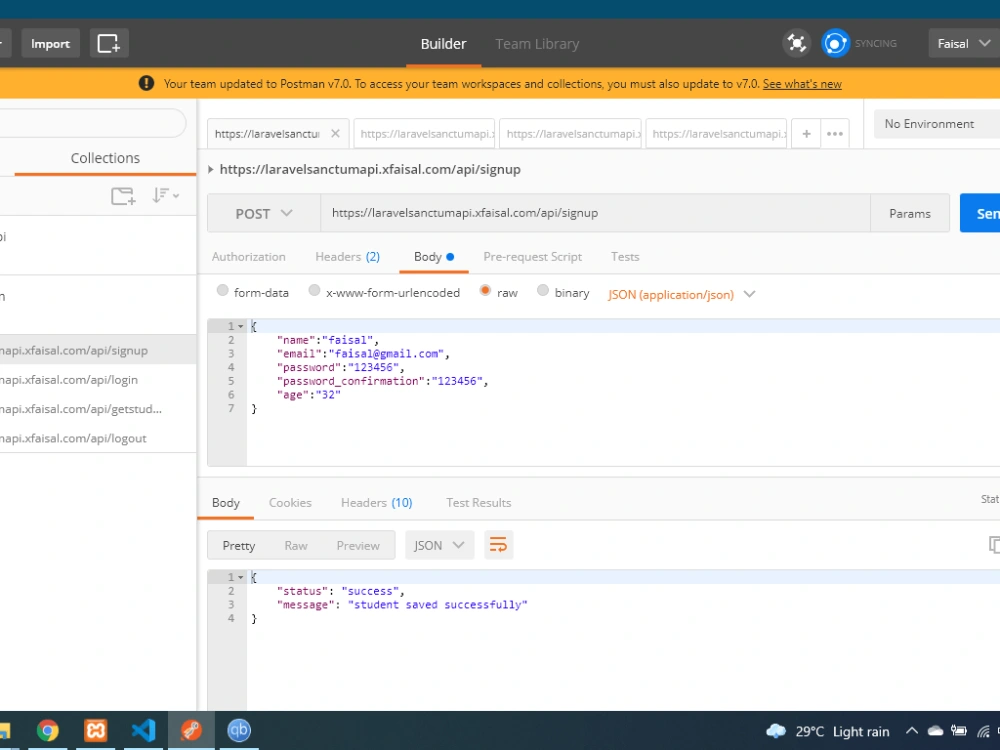Select the Raw response view

coord(296,545)
